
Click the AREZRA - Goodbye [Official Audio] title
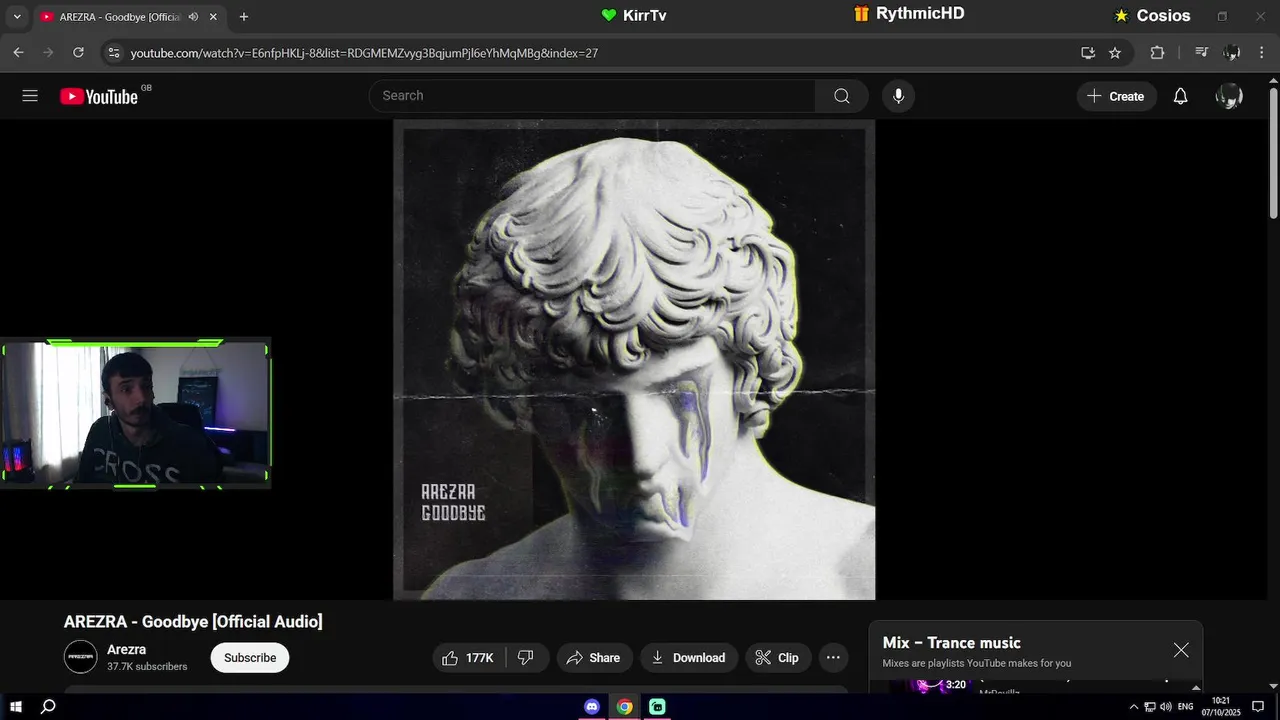pos(193,622)
